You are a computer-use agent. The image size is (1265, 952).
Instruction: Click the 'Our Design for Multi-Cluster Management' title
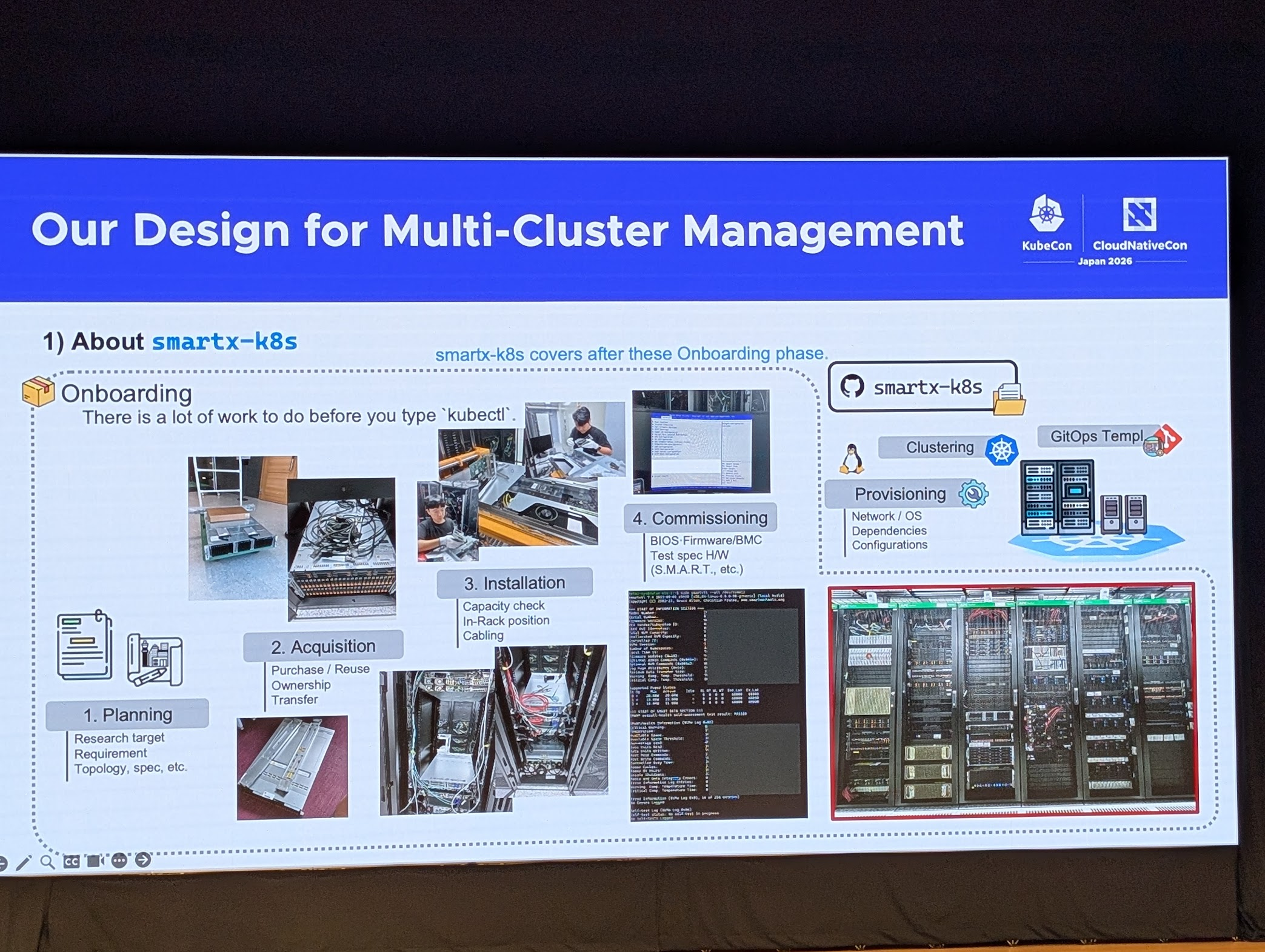point(497,230)
